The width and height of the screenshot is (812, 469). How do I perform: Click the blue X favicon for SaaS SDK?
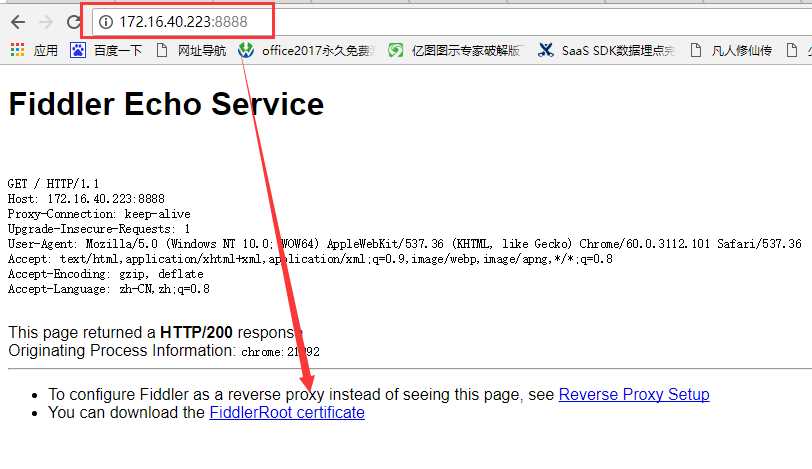546,50
